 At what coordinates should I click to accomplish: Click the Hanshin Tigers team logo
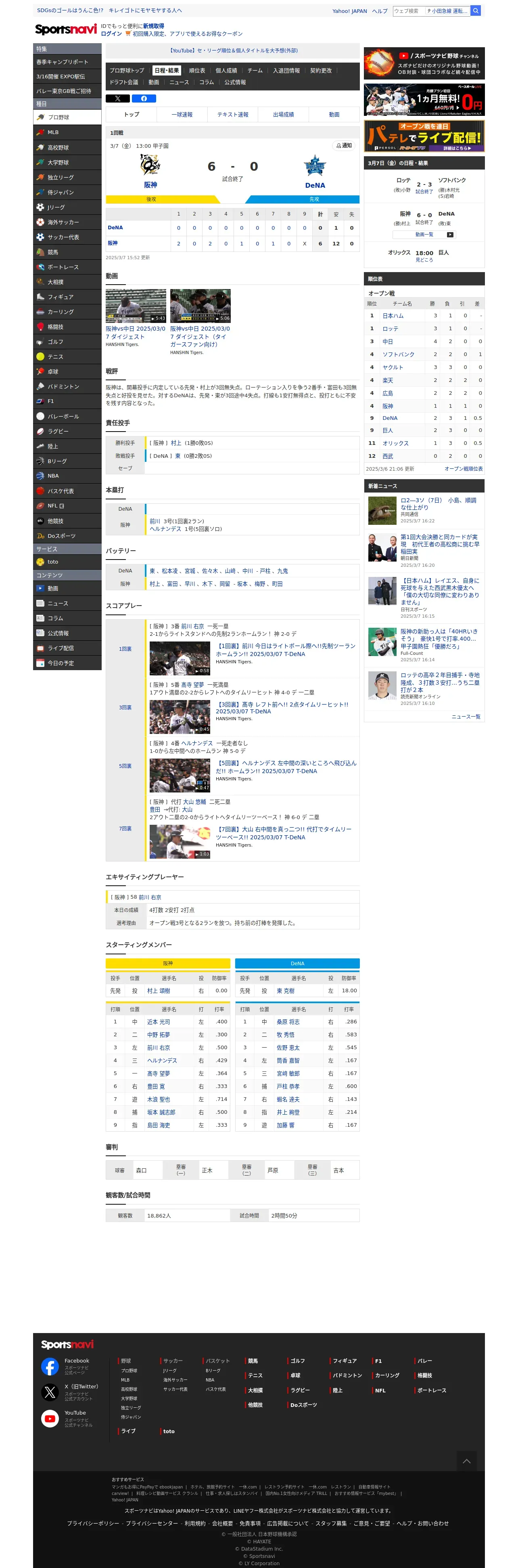click(x=150, y=165)
